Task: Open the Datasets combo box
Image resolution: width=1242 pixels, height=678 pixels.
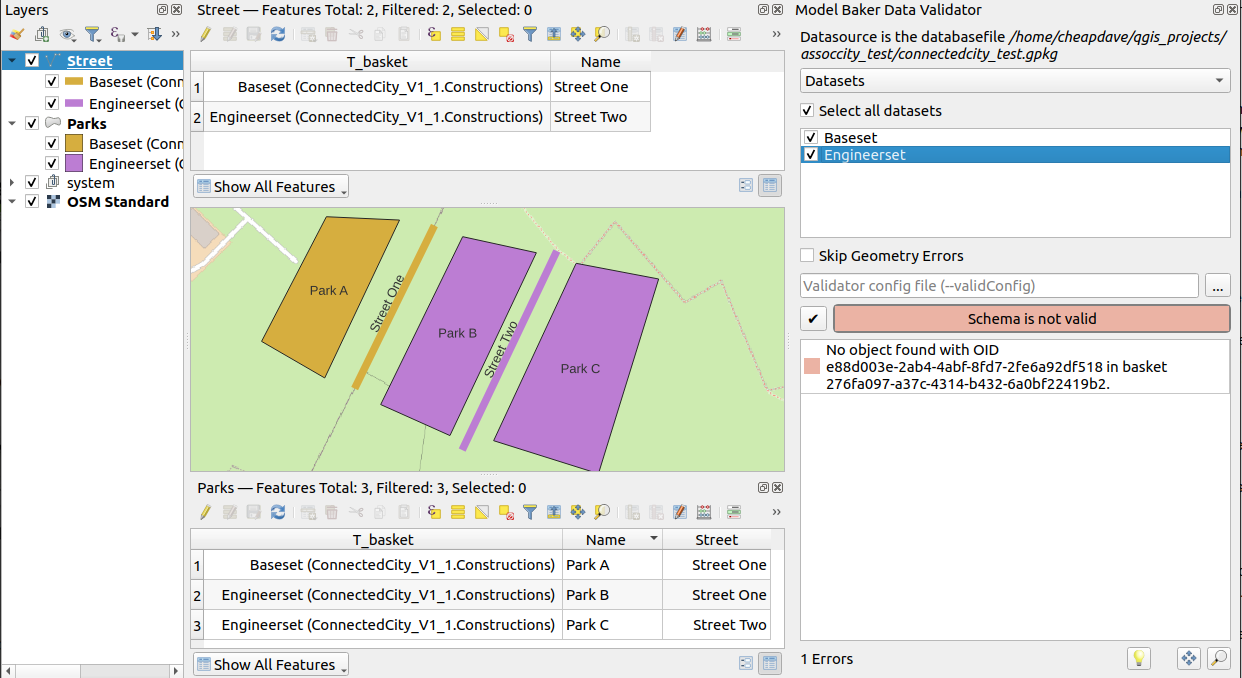Action: (1015, 81)
